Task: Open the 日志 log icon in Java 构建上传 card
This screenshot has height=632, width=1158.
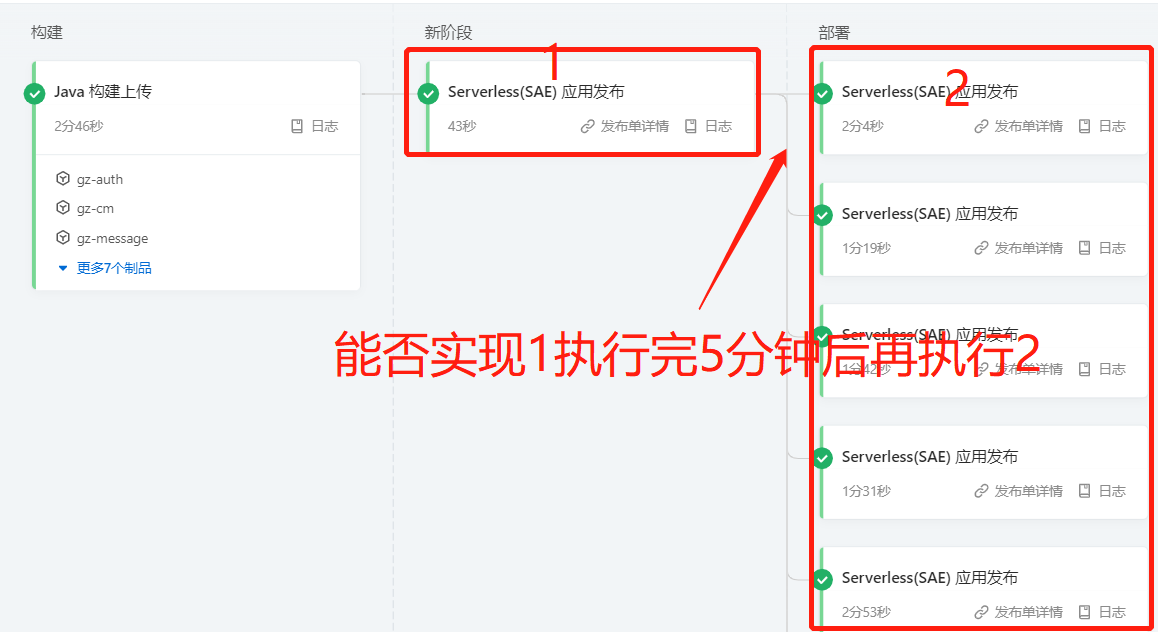Action: [x=297, y=126]
